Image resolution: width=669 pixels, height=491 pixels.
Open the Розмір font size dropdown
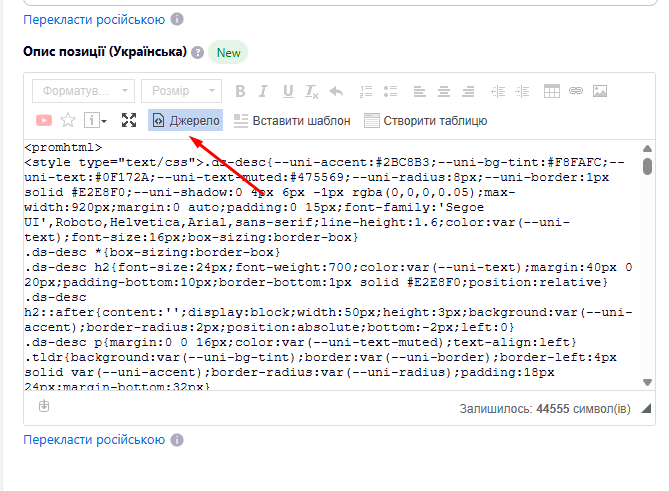[x=180, y=91]
